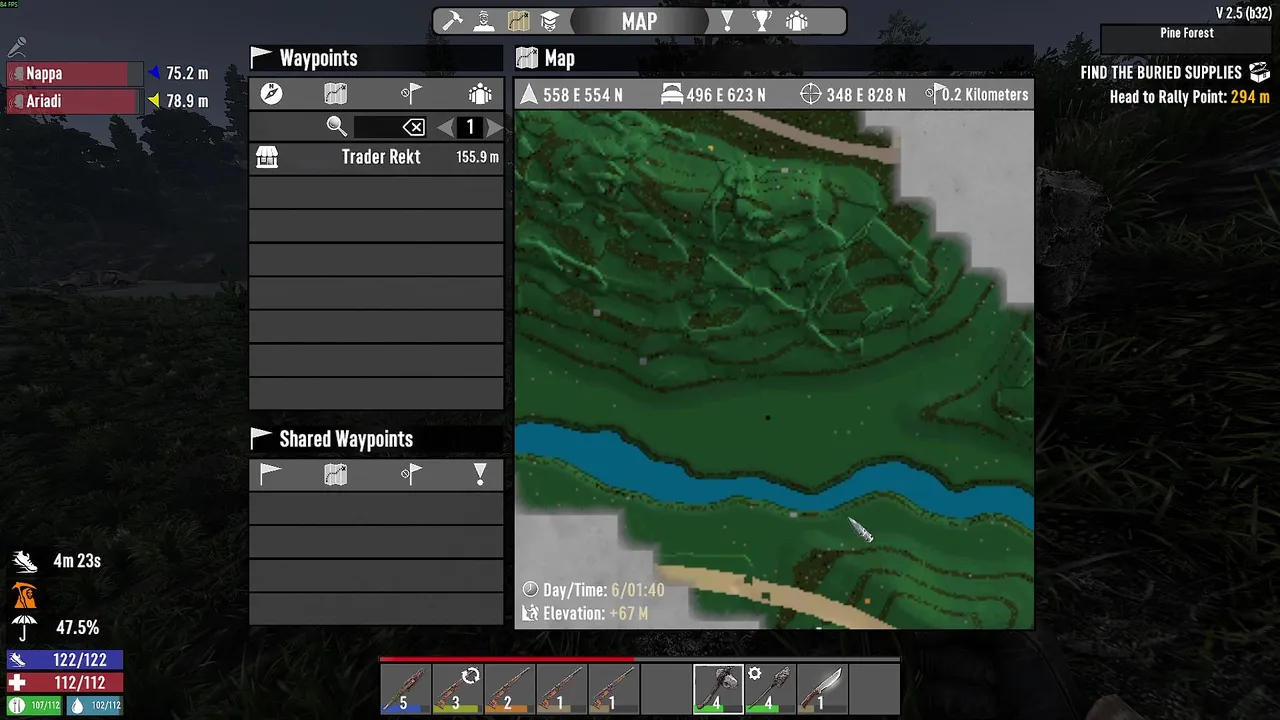Viewport: 1280px width, 720px height.
Task: Click the player position arrow icon
Action: (x=528, y=94)
